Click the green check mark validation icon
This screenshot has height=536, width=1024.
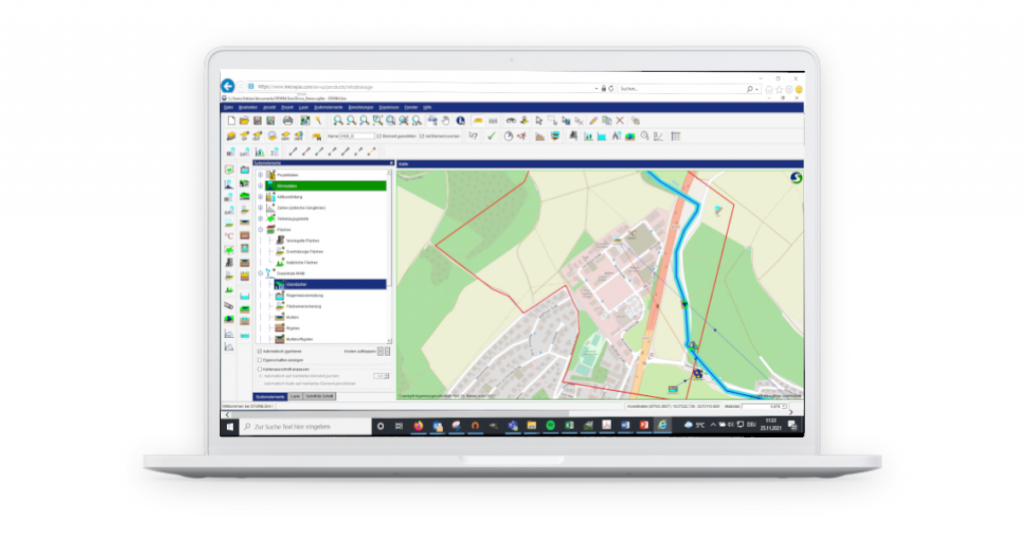click(x=491, y=136)
